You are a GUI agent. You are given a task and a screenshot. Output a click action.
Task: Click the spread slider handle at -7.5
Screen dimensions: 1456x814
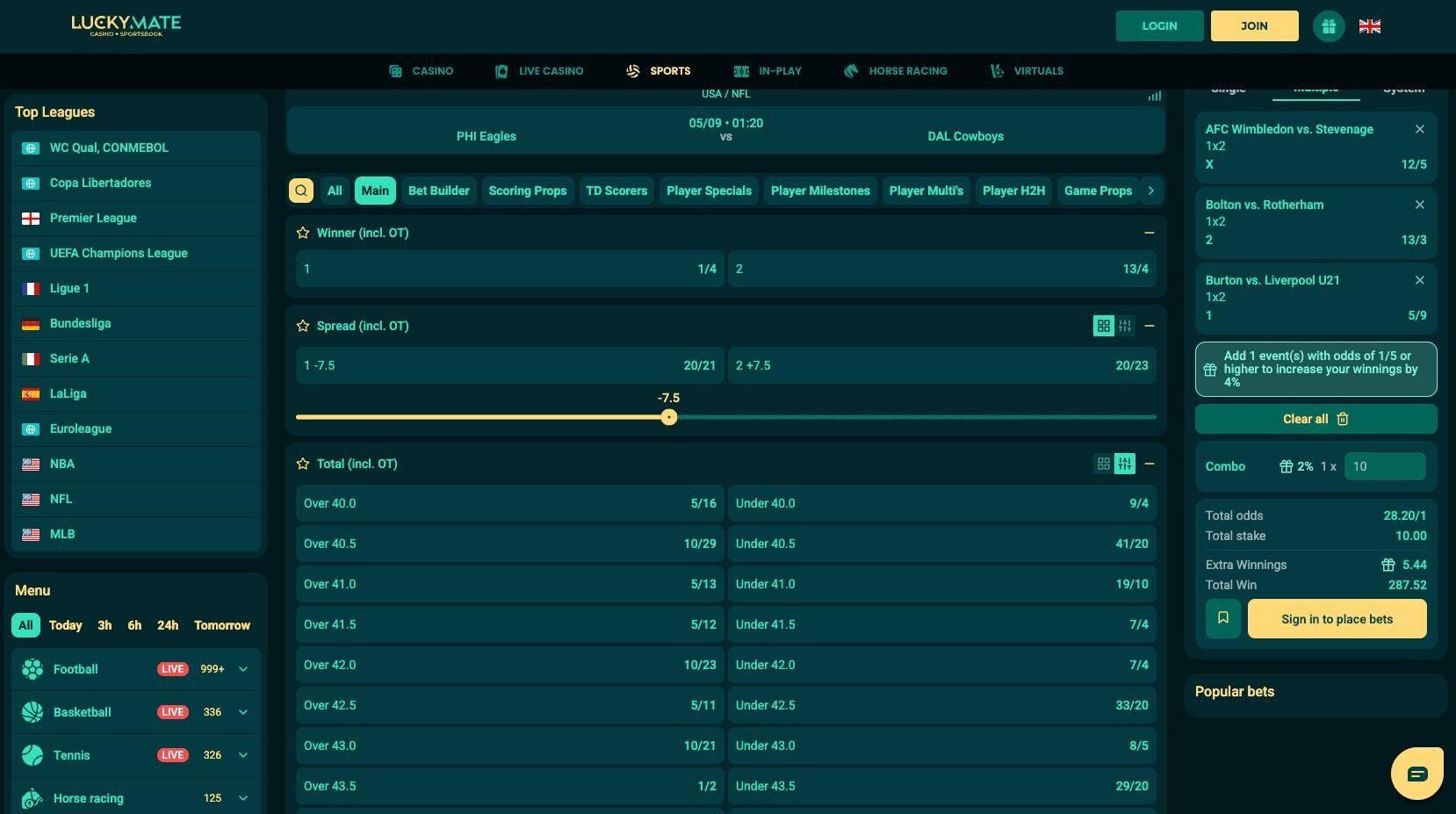[x=669, y=417]
